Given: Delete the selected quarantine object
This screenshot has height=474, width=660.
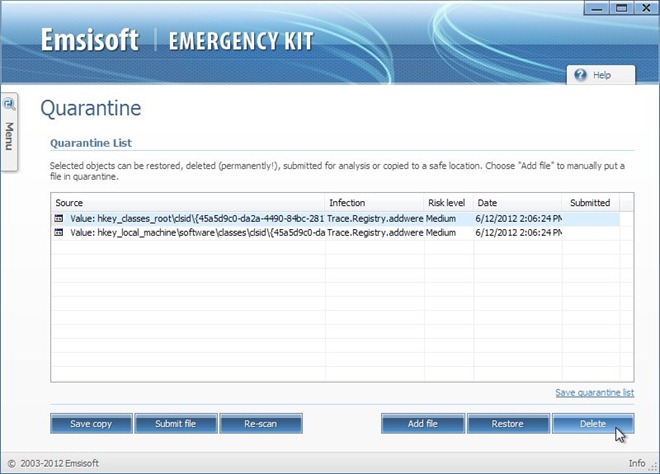Looking at the screenshot, I should pyautogui.click(x=593, y=423).
